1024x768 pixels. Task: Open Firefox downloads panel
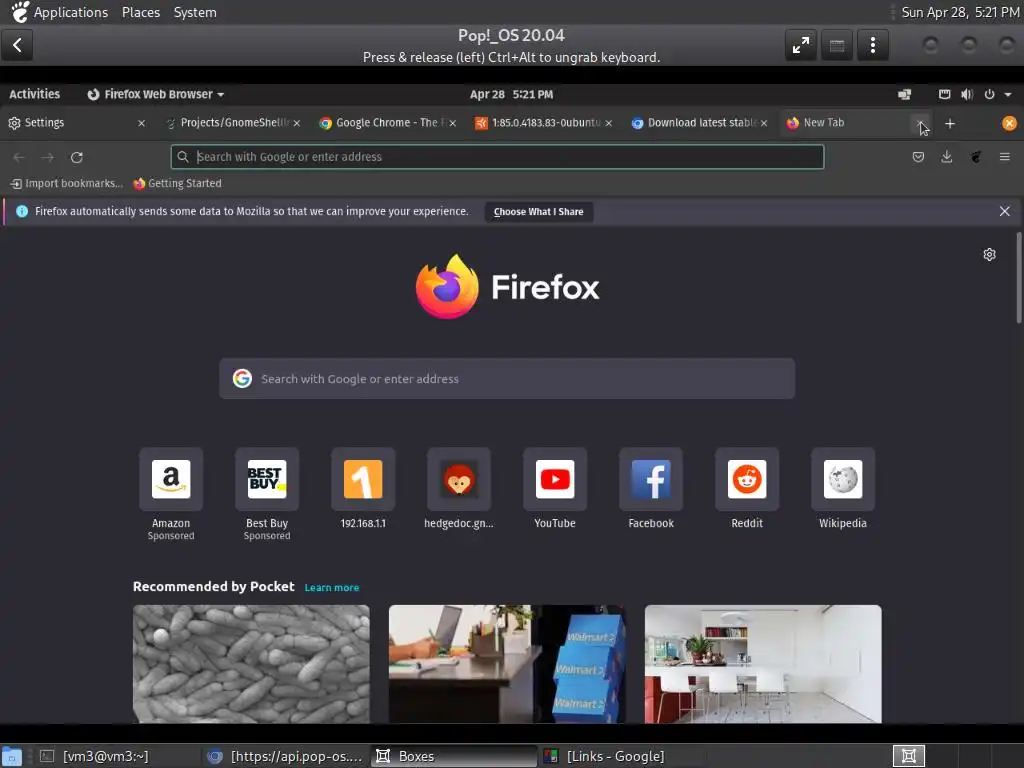coord(947,157)
